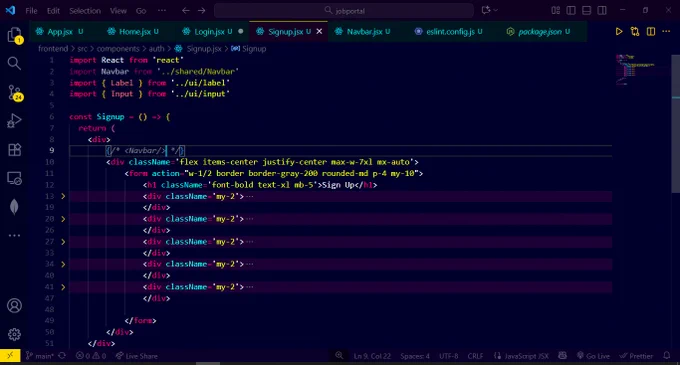Viewport: 680px width, 365px height.
Task: Click errors and warnings count in status bar
Action: (x=91, y=356)
